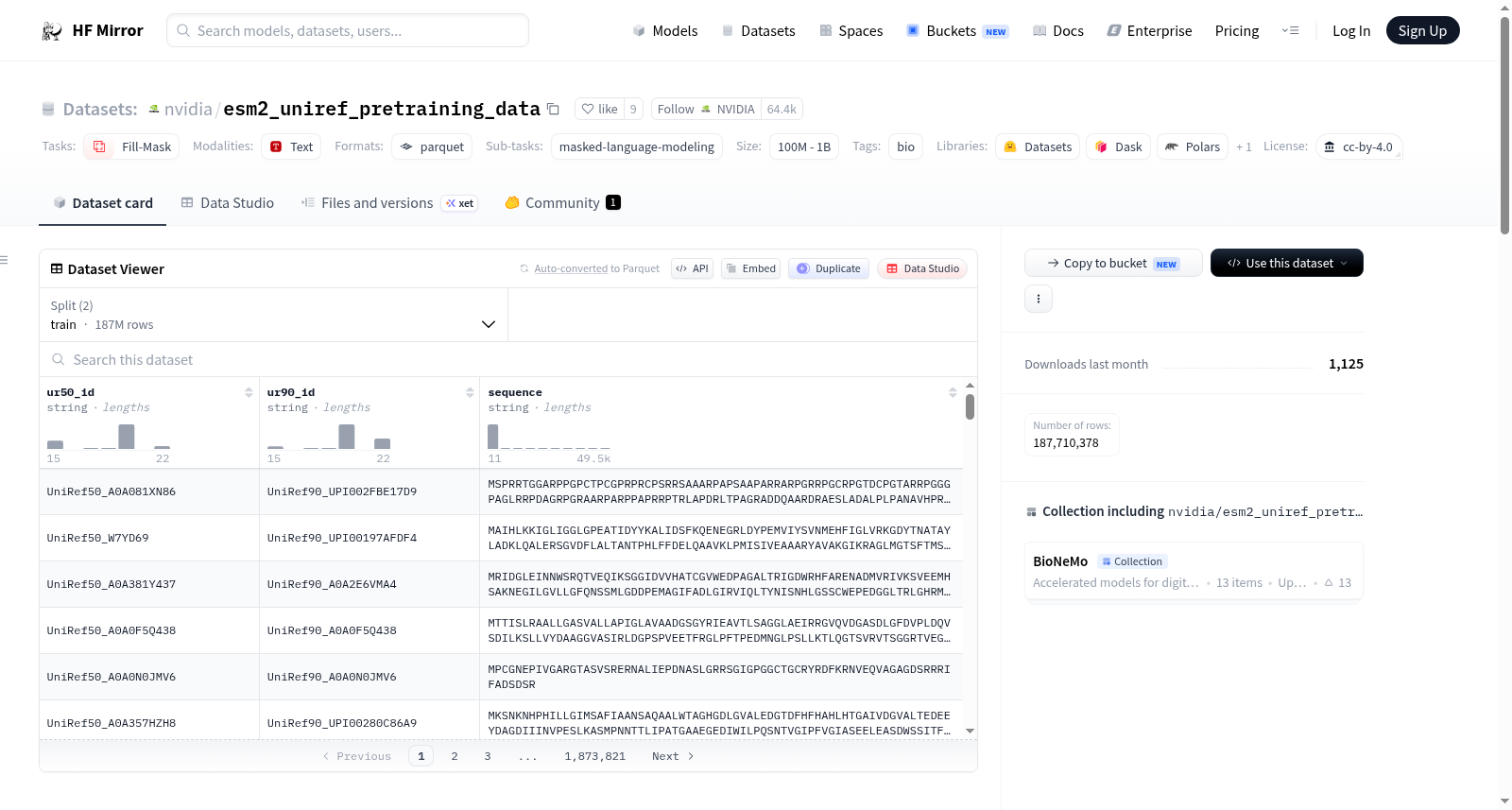Click the cc-by-4.0 license tag
Image resolution: width=1512 pixels, height=810 pixels.
pos(1359,146)
